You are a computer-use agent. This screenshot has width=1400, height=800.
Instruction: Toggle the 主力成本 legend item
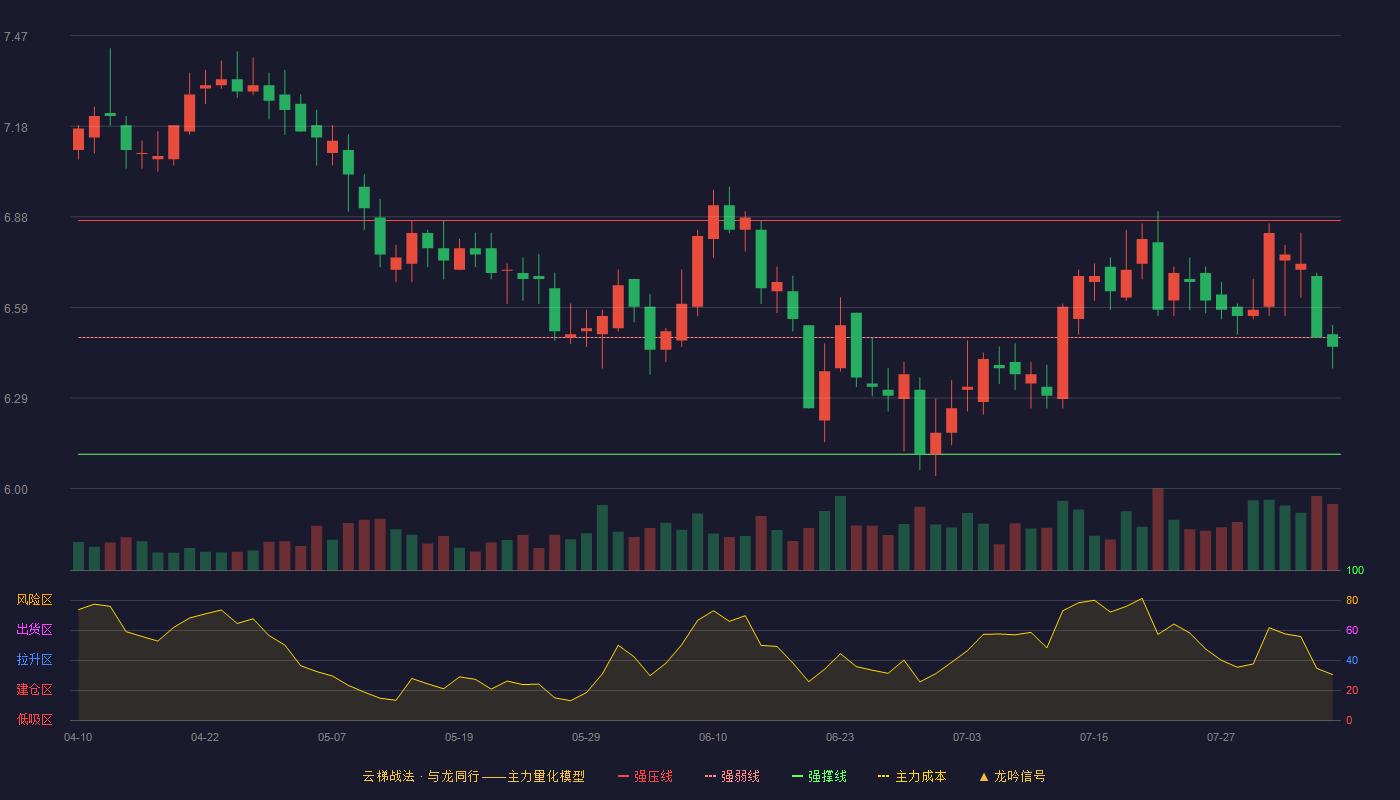point(912,776)
